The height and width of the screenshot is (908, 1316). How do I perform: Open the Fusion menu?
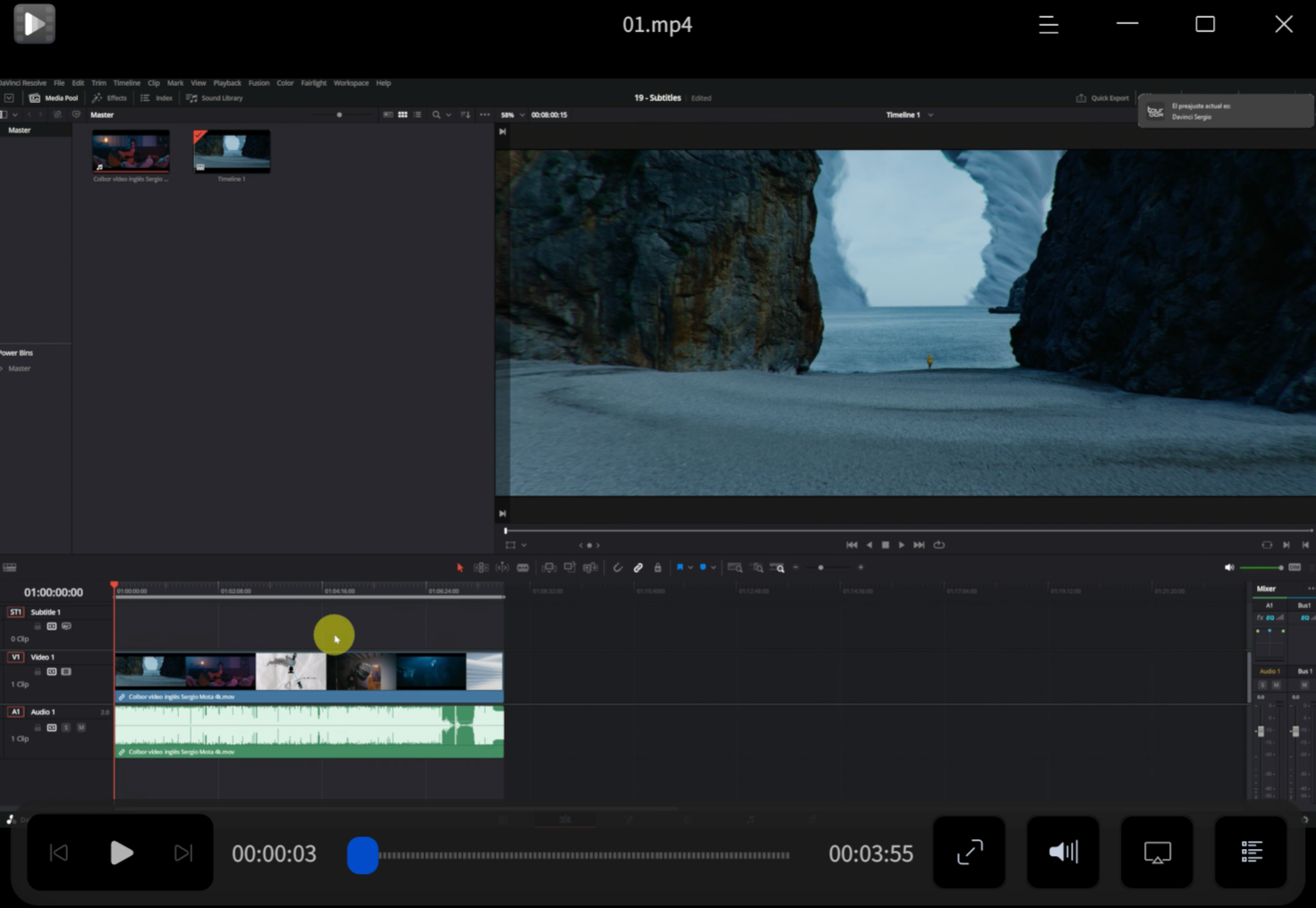coord(259,83)
